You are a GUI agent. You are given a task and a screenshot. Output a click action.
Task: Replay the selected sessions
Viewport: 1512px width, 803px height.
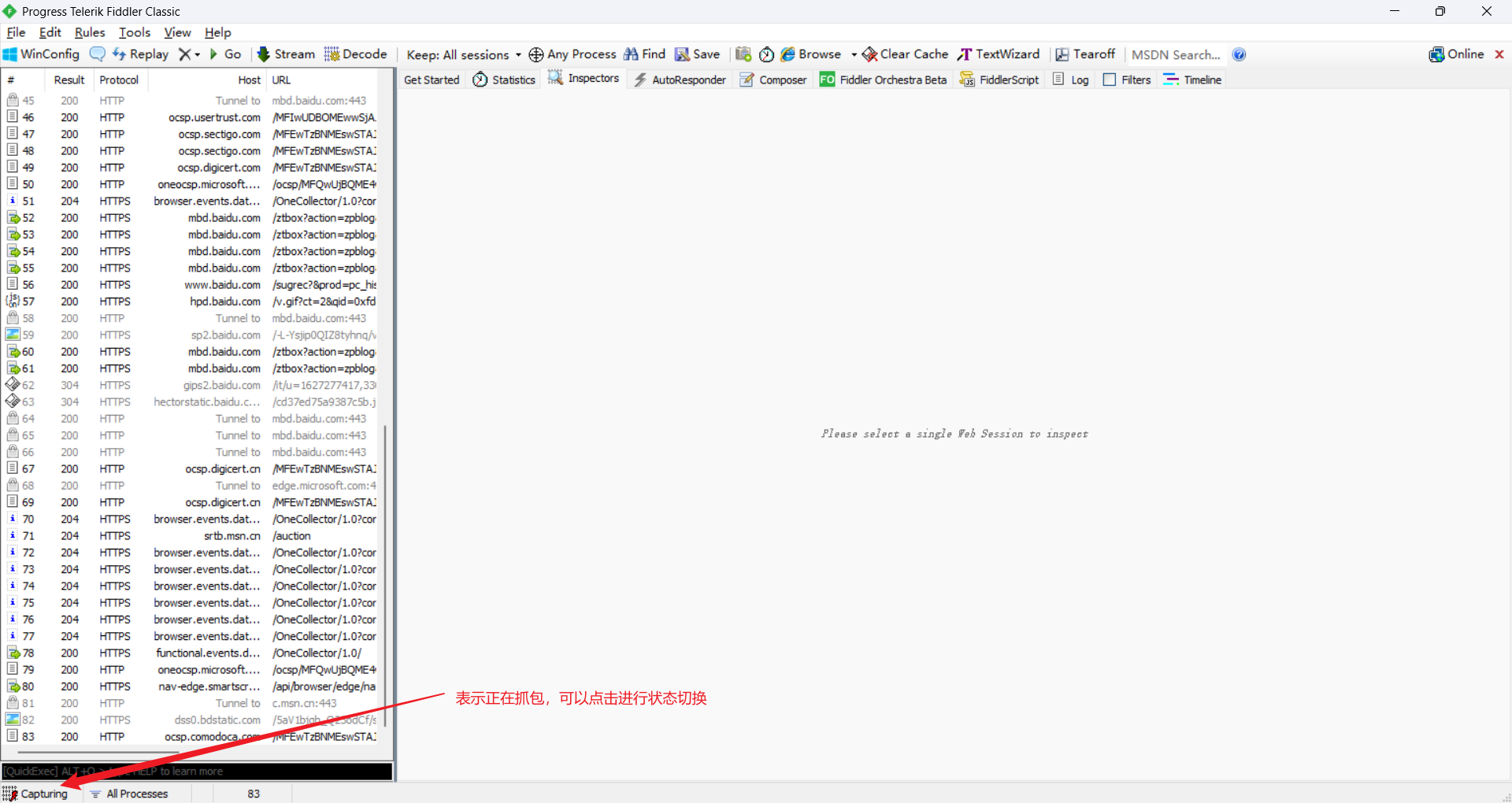pos(140,54)
